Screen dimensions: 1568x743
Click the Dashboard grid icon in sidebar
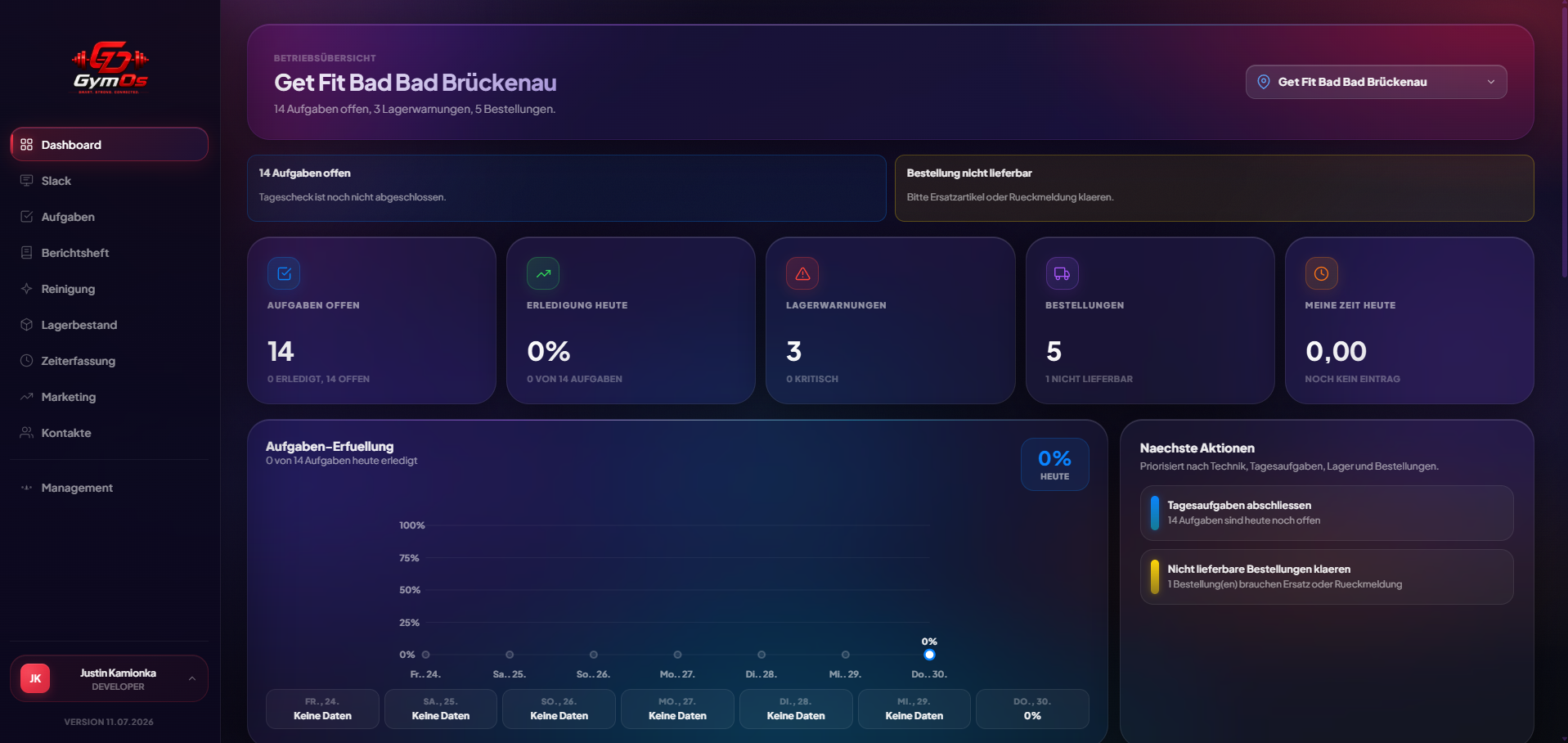tap(26, 145)
